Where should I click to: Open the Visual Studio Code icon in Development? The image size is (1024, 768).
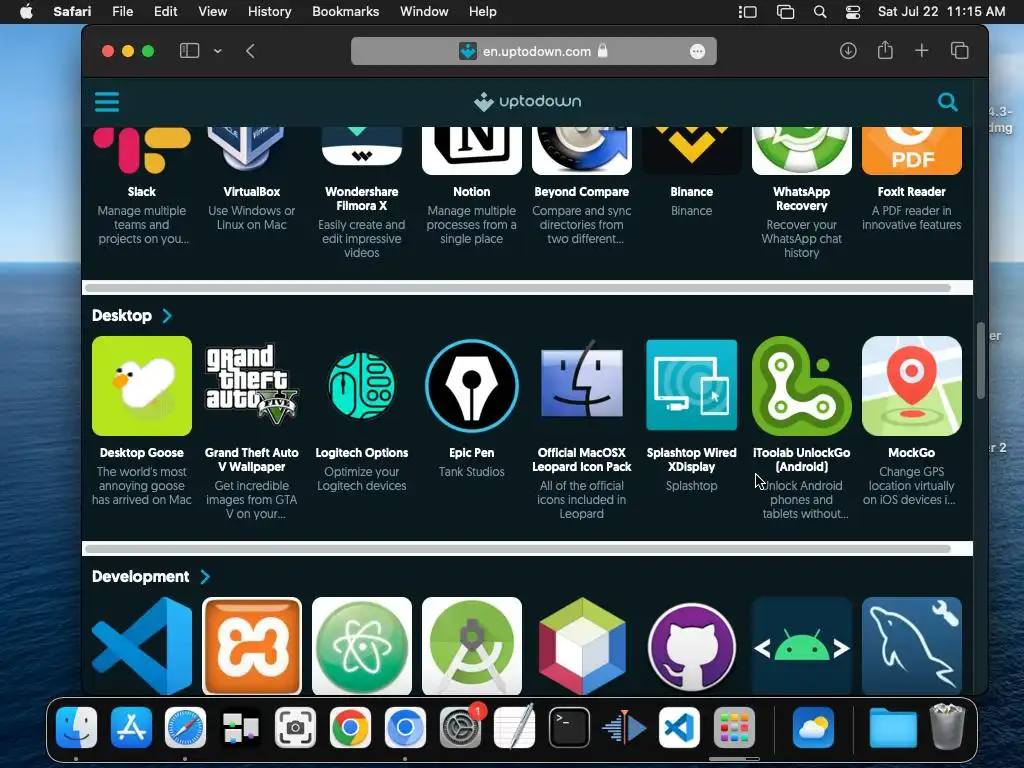[142, 646]
